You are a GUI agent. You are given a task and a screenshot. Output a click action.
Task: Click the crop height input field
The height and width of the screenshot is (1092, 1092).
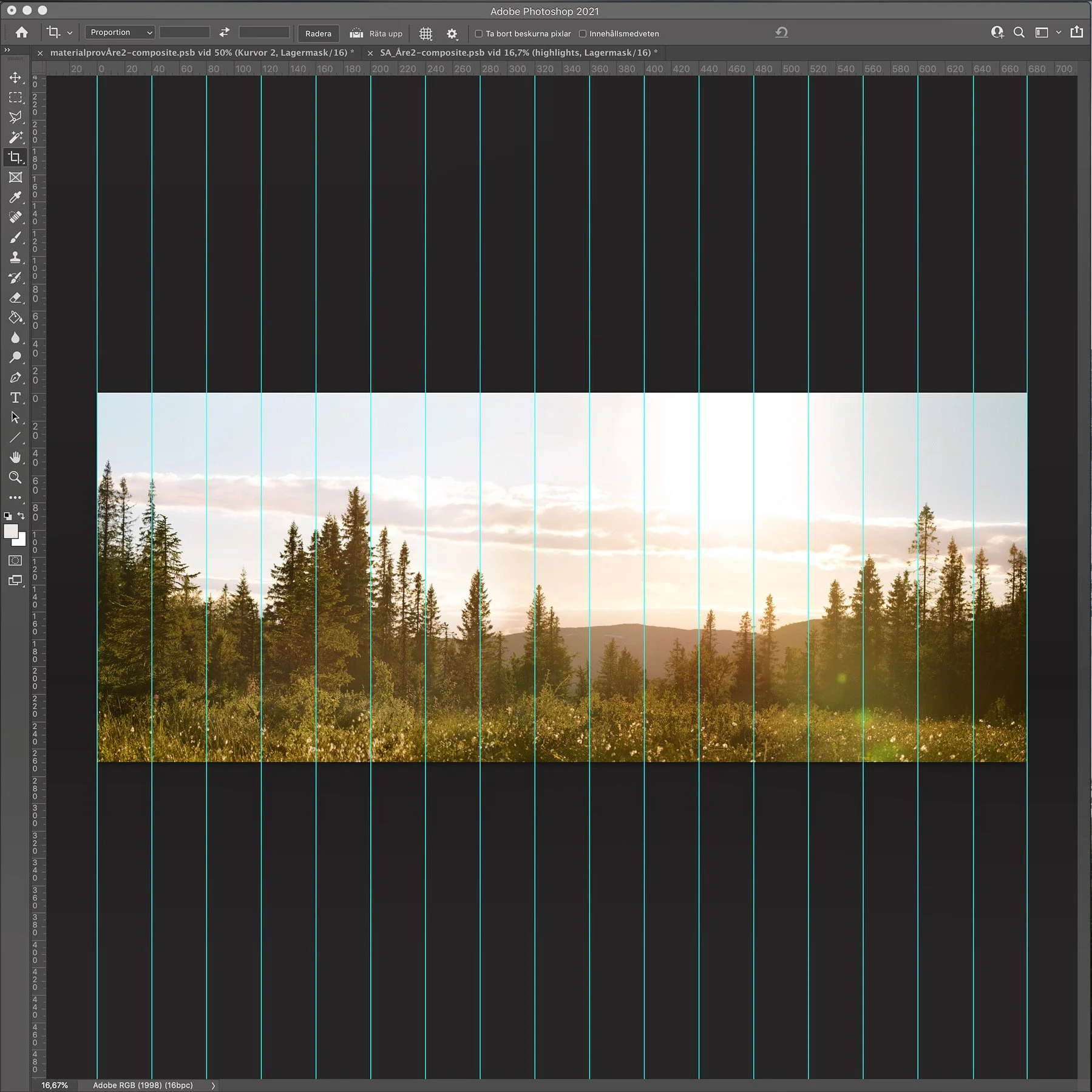point(264,32)
